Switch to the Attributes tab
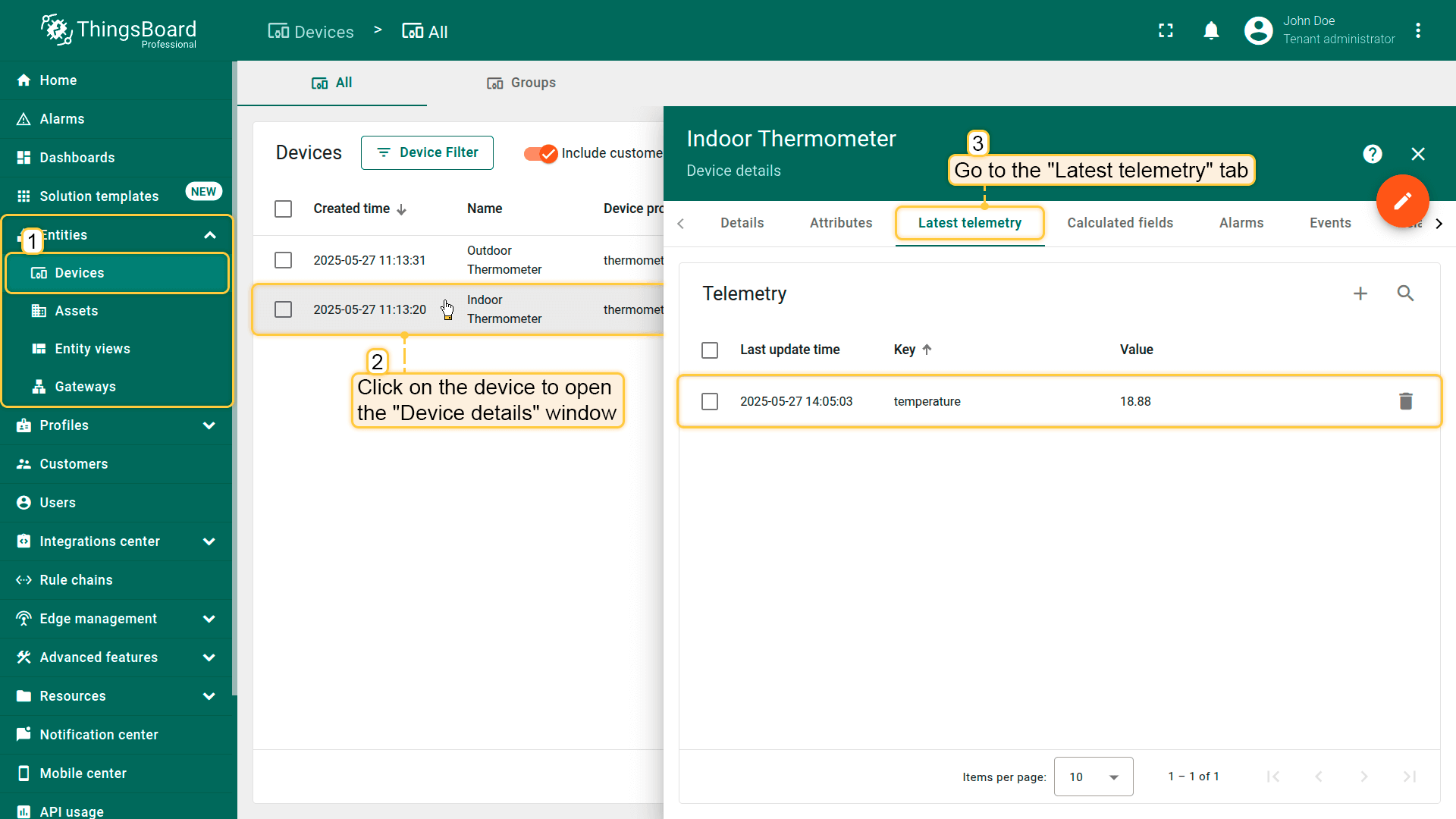The image size is (1456, 819). [840, 223]
